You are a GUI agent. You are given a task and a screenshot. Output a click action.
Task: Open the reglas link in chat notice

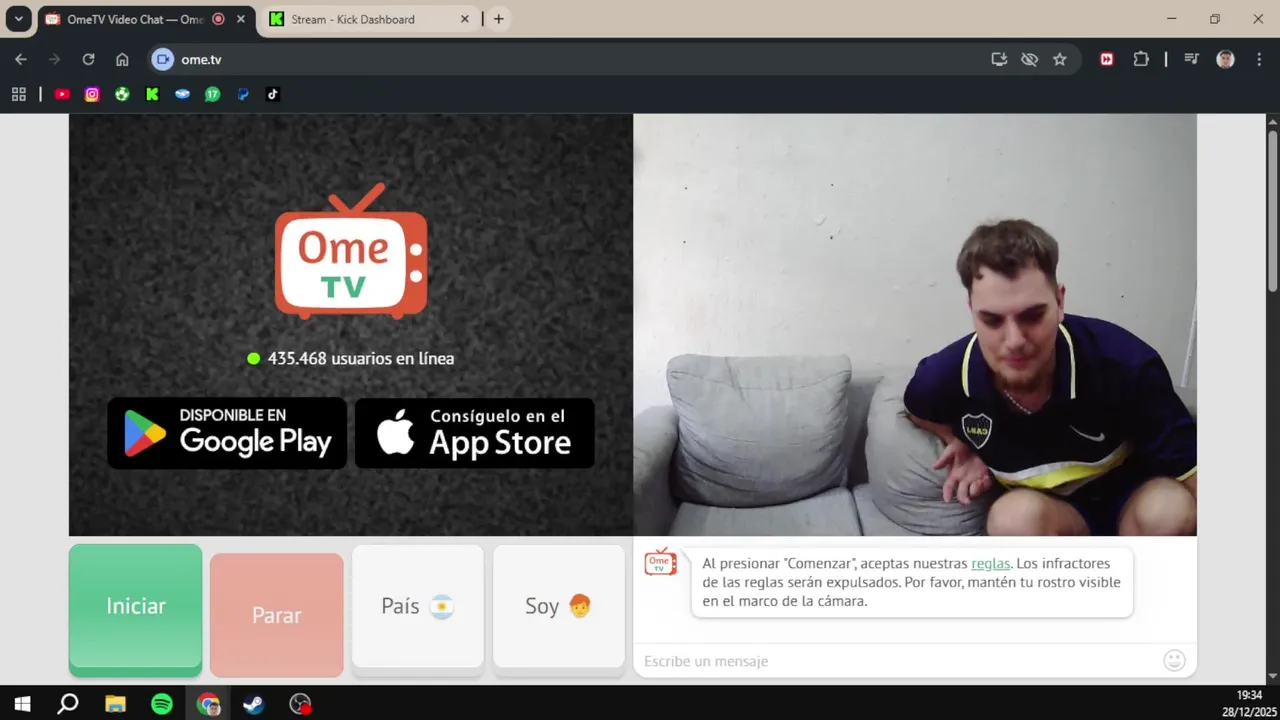pyautogui.click(x=990, y=564)
